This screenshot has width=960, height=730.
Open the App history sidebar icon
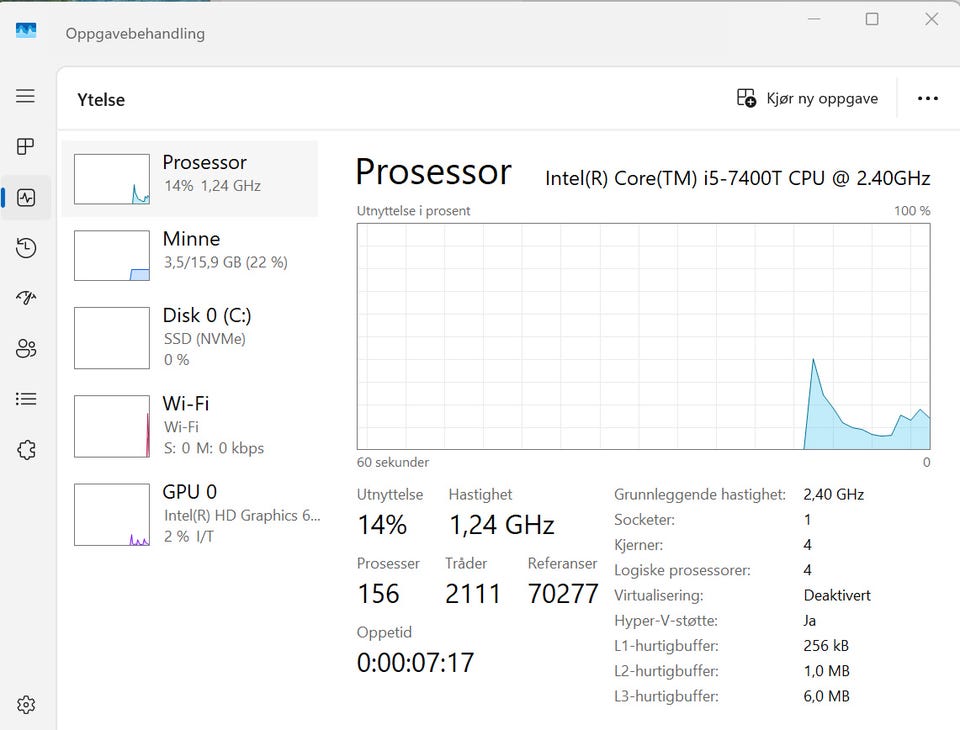(26, 247)
